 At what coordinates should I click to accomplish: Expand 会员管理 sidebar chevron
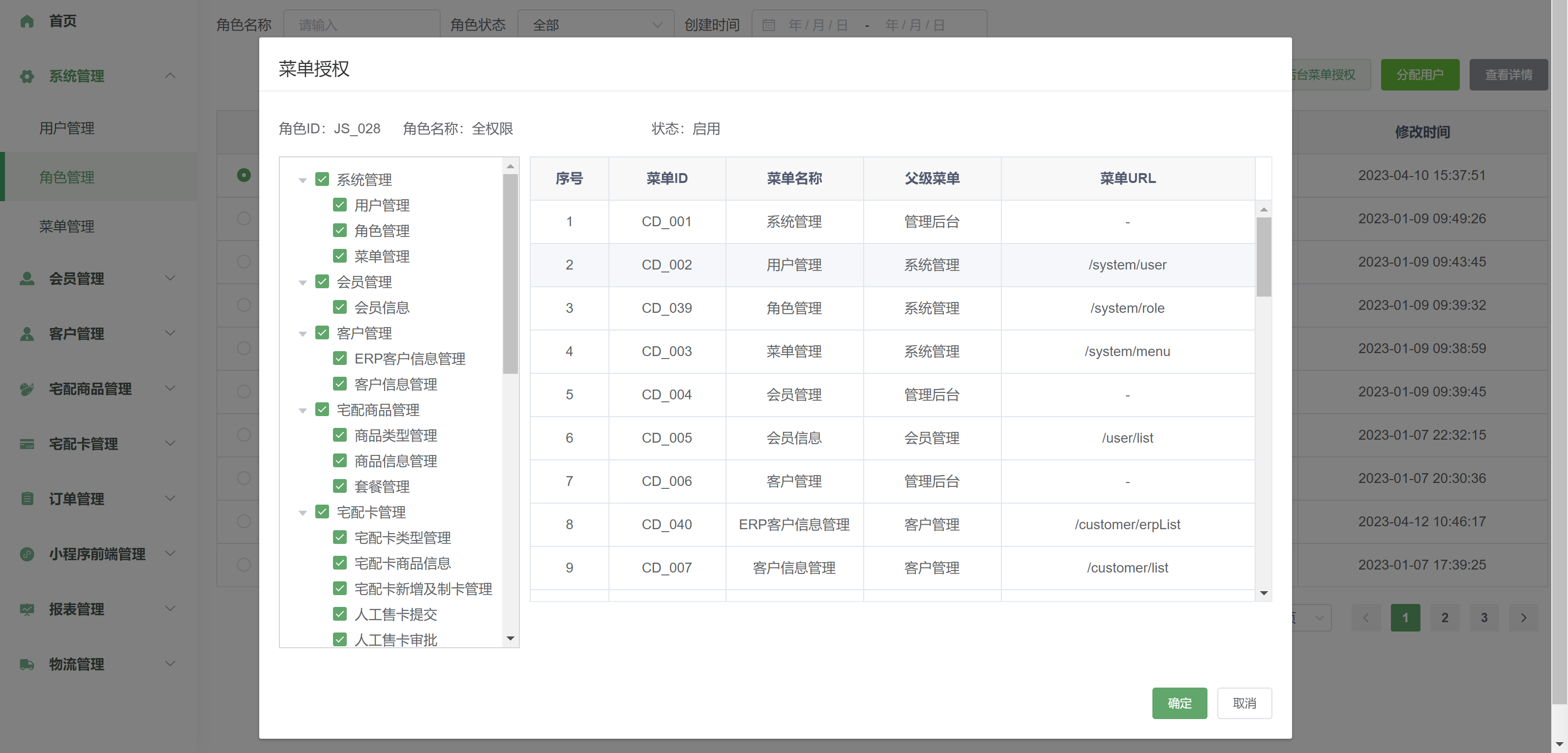coord(171,278)
